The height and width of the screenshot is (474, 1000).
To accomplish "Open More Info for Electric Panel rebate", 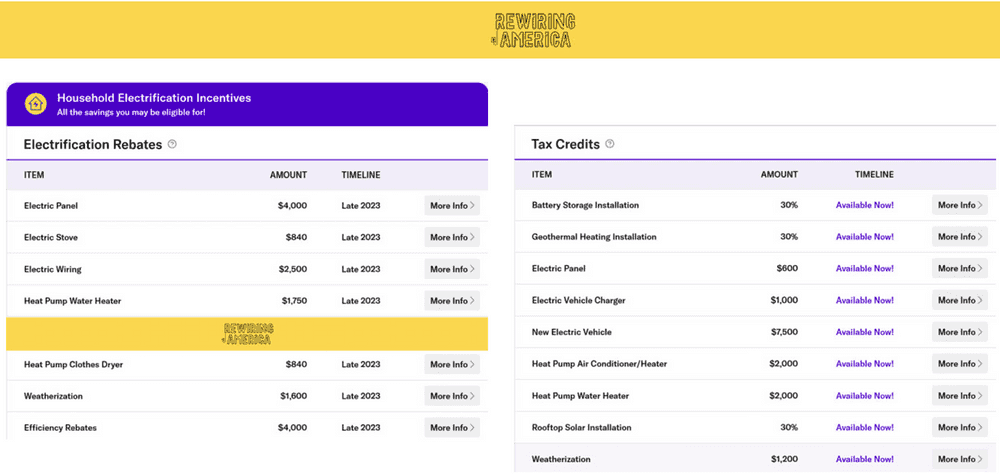I will [x=452, y=205].
